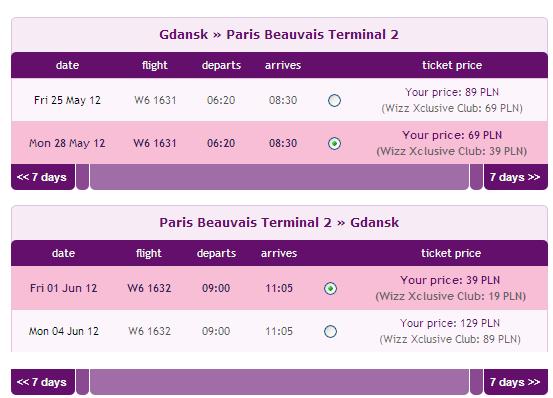Click the small left step beside return << 7 days

tap(83, 382)
